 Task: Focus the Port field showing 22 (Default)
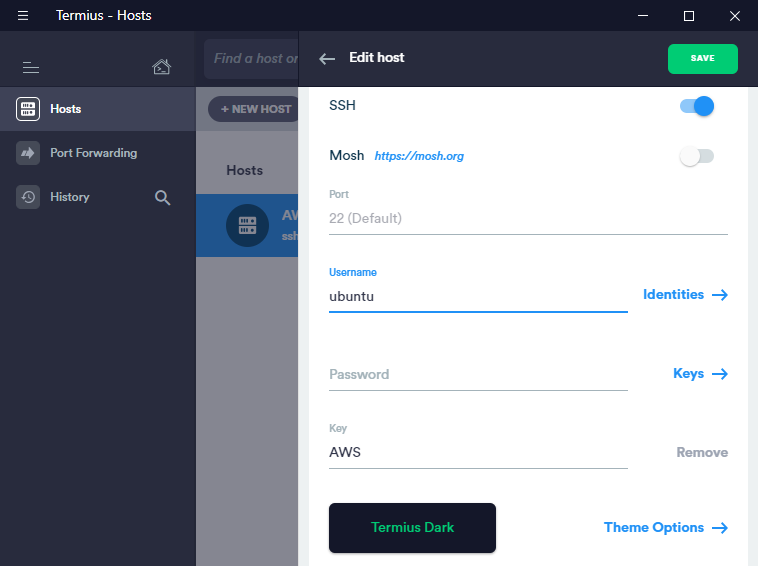point(528,218)
